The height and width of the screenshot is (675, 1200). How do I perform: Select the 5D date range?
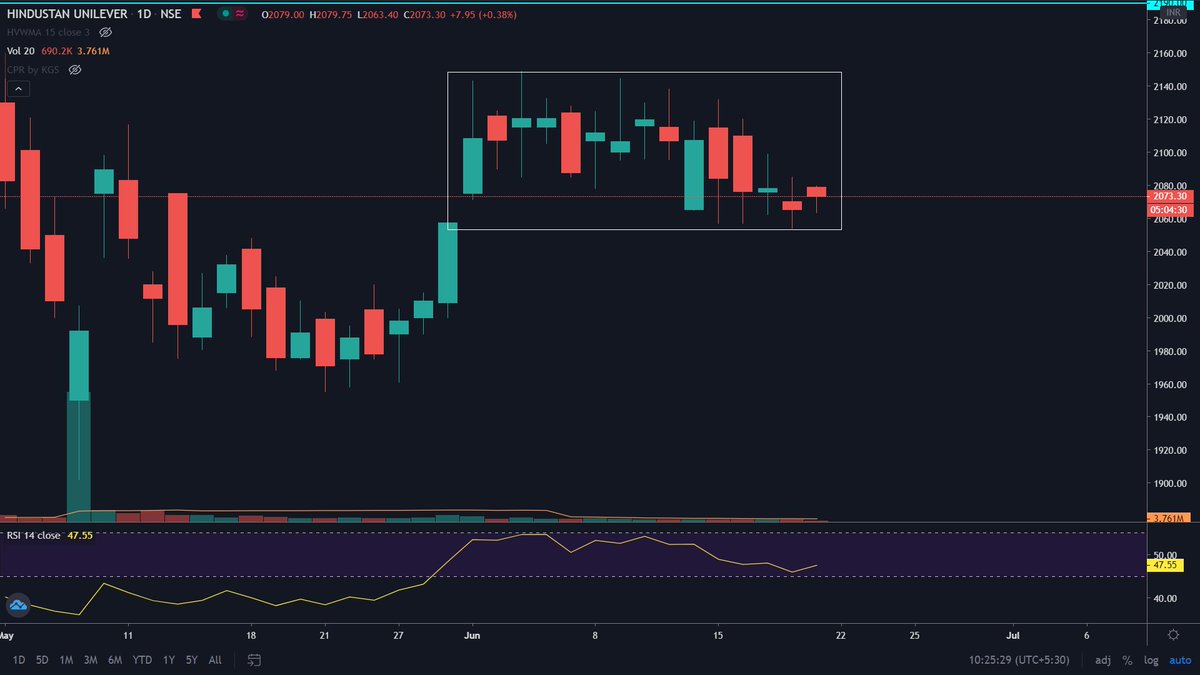[42, 660]
